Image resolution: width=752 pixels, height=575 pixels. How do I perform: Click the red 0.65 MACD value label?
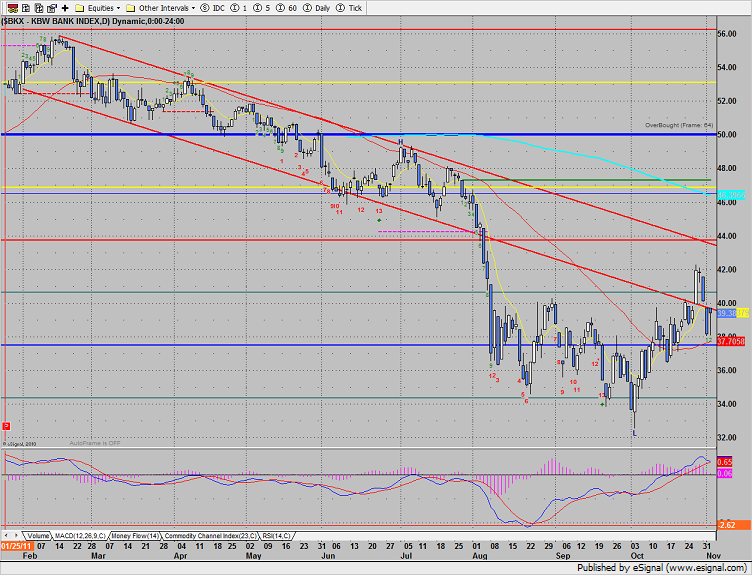point(725,462)
